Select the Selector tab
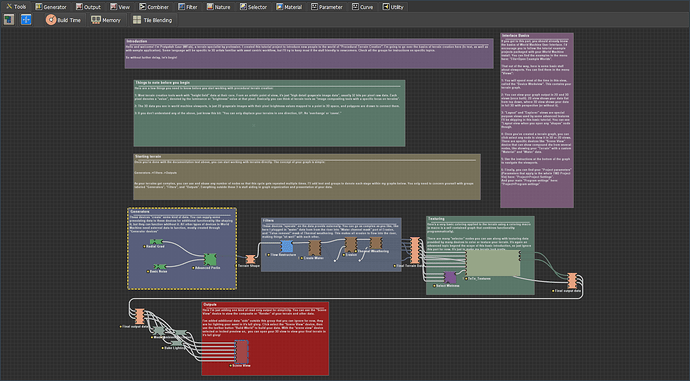 pos(253,7)
